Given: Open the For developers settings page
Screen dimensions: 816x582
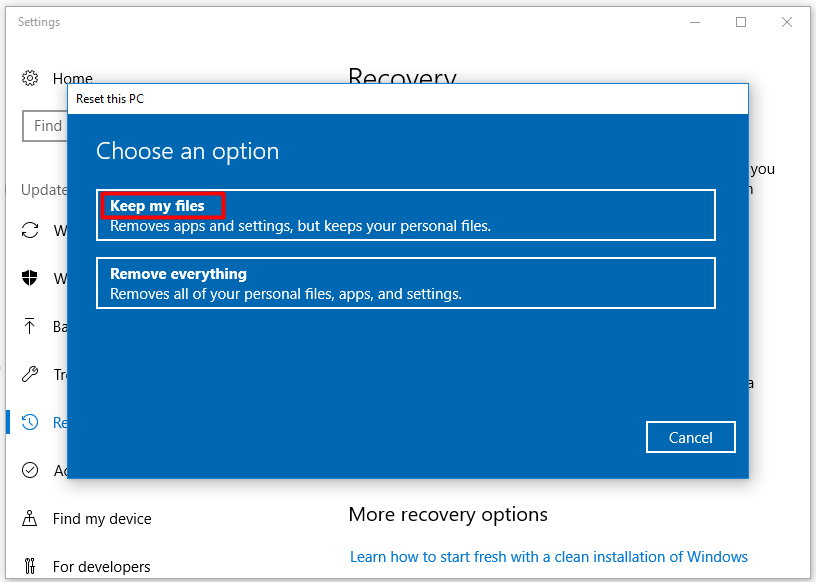Looking at the screenshot, I should coord(100,566).
